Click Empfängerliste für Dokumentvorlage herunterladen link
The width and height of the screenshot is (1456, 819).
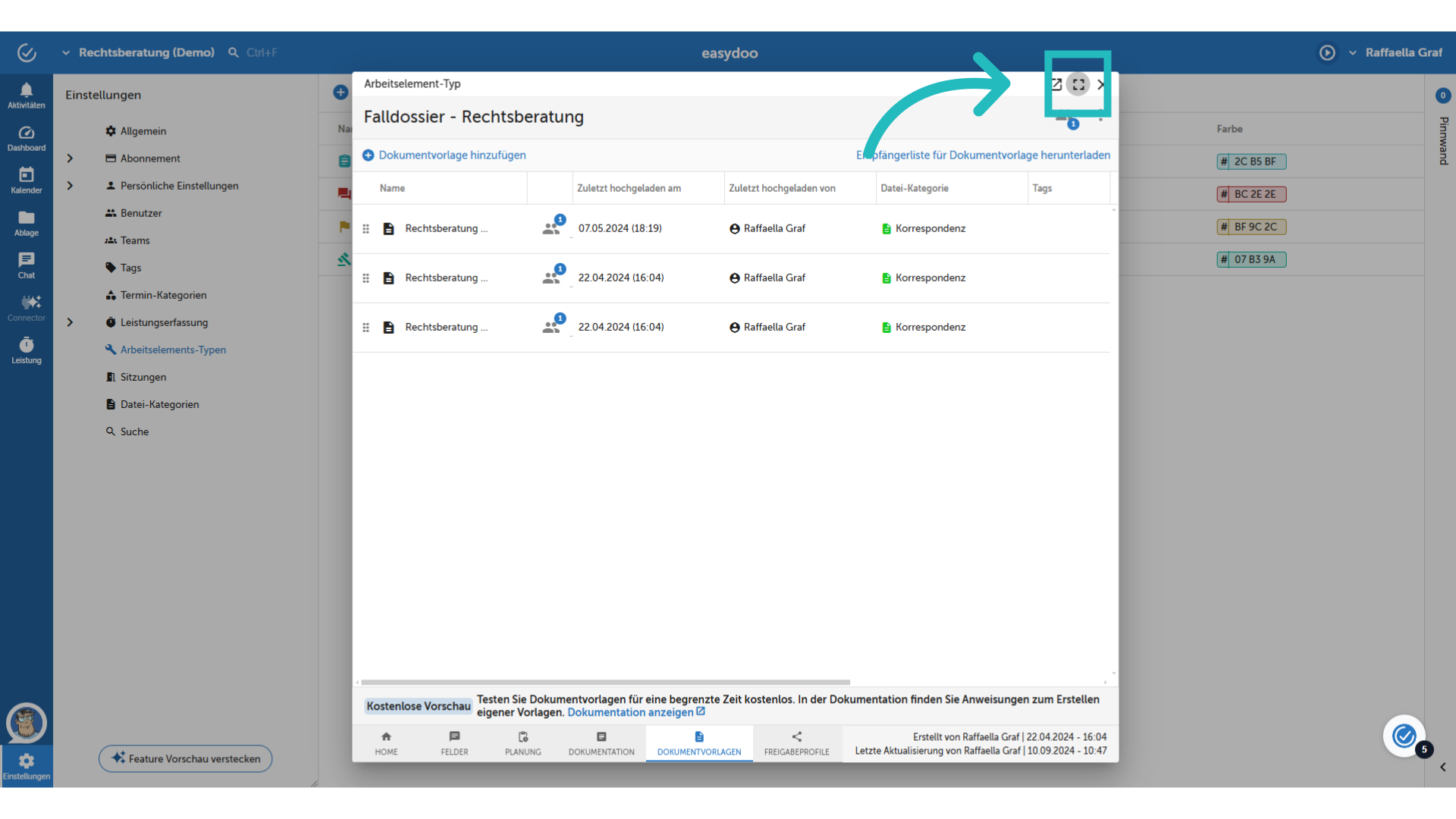(x=983, y=155)
